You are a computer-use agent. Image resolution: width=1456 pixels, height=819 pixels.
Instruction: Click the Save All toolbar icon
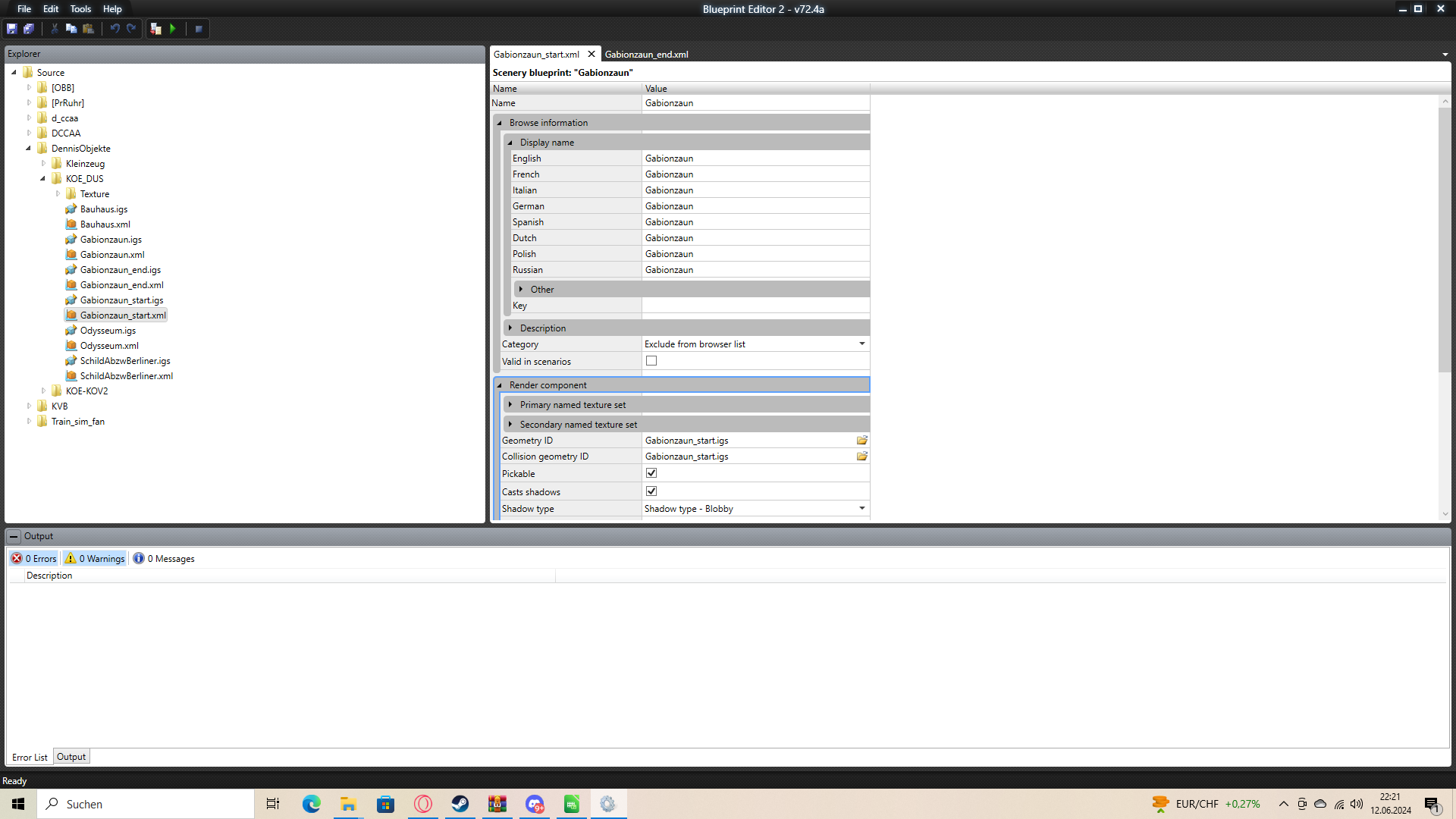[29, 29]
